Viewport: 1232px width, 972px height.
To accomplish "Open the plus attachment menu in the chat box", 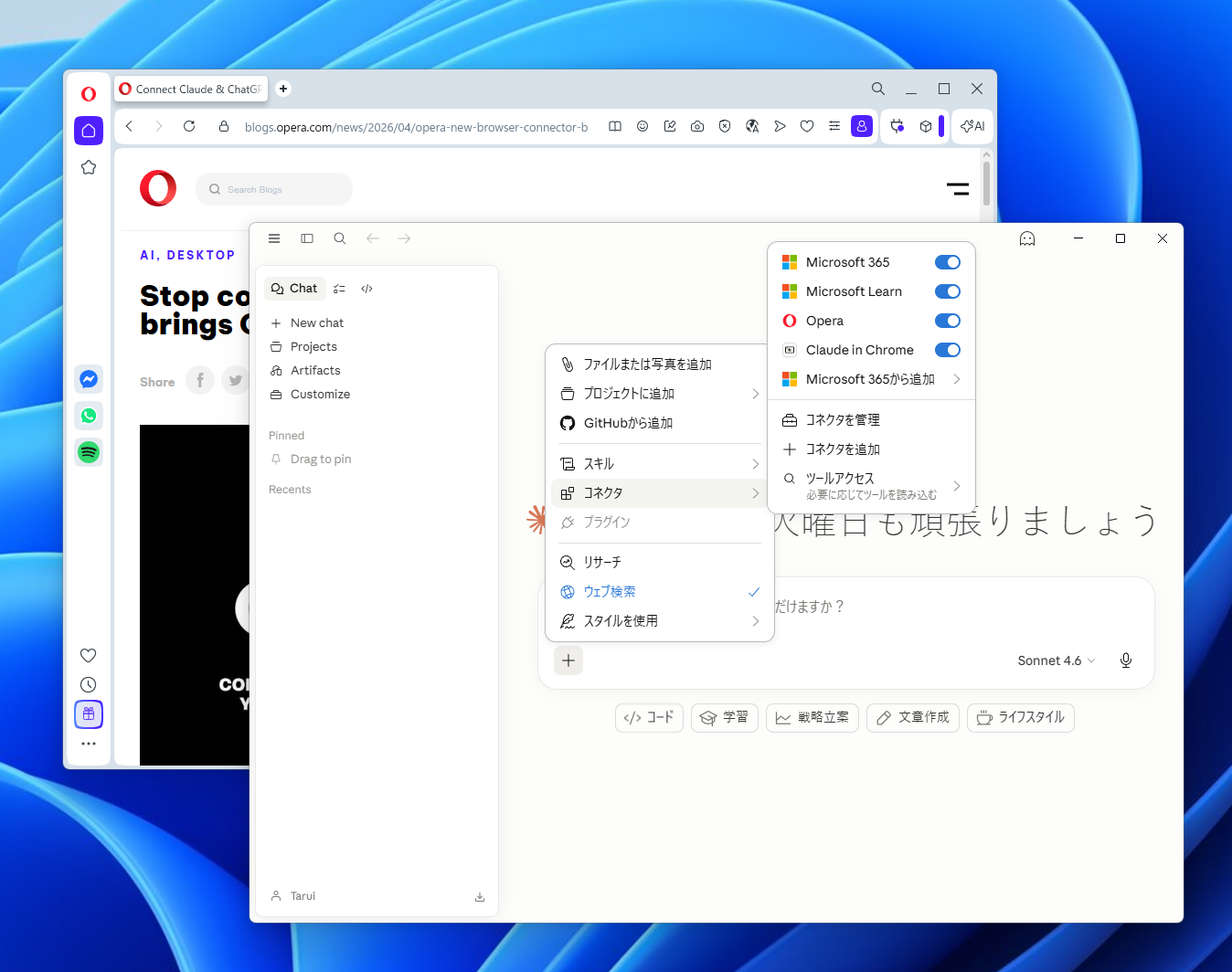I will (x=568, y=660).
